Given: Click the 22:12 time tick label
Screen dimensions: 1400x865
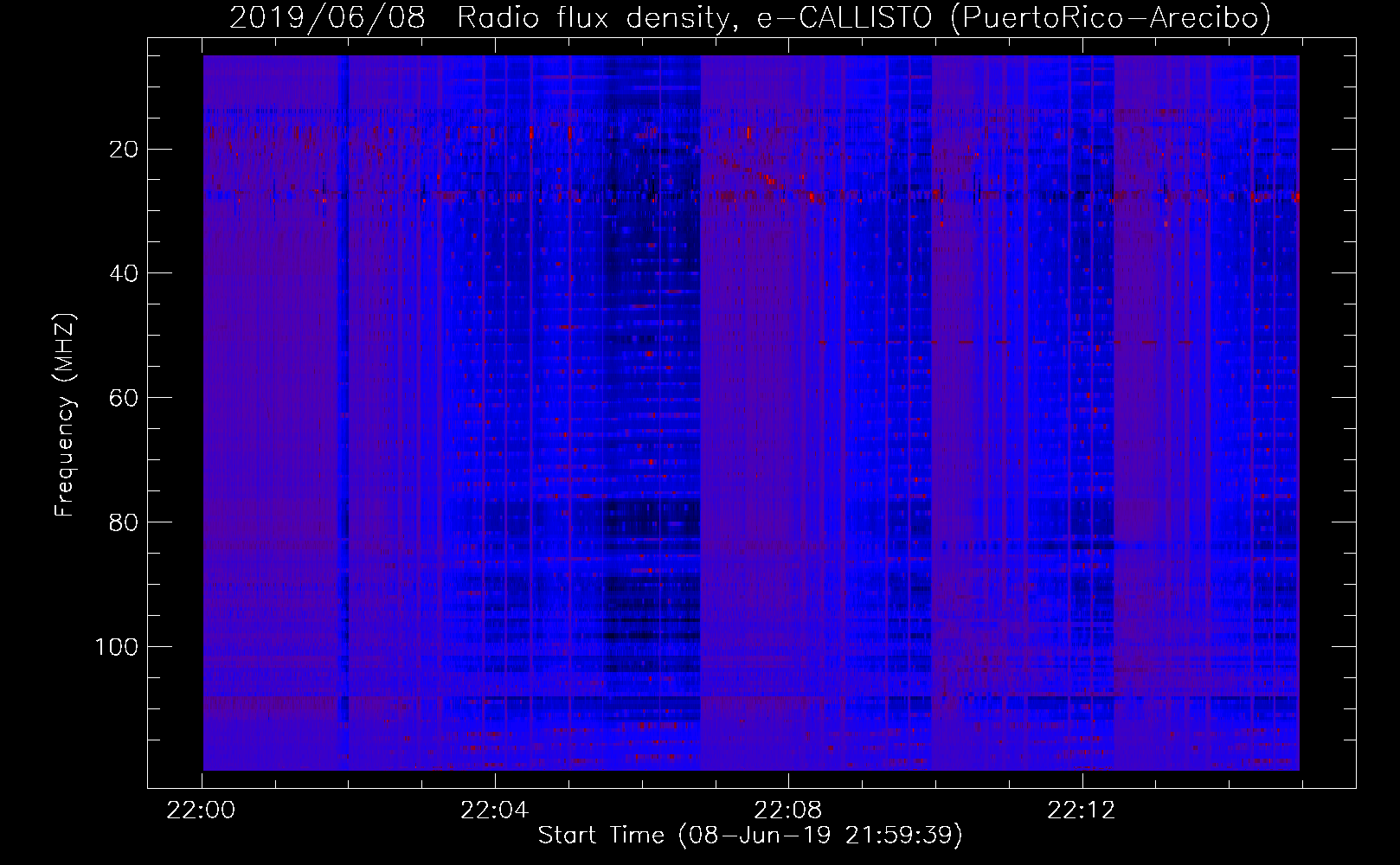Looking at the screenshot, I should 1082,811.
